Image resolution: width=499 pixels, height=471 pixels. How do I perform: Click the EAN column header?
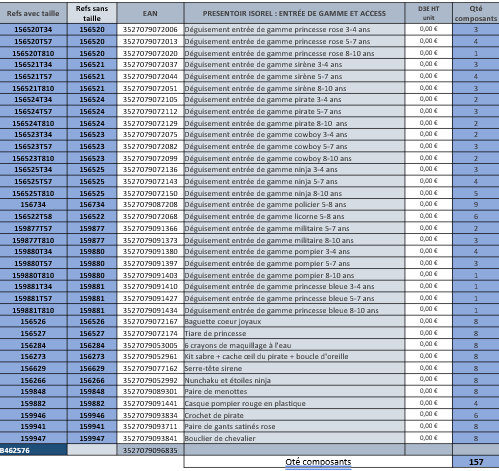tap(150, 13)
